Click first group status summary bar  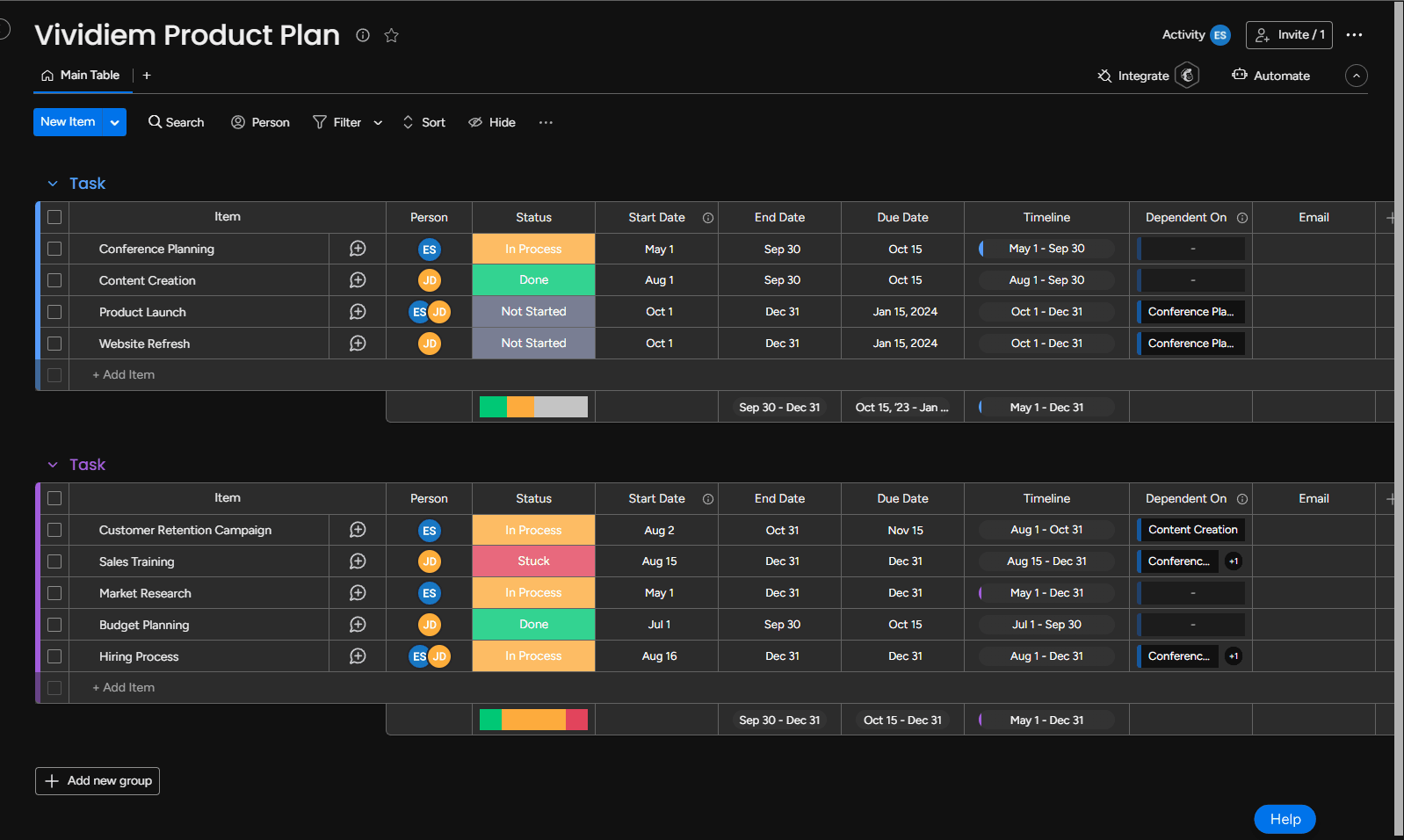[x=533, y=407]
